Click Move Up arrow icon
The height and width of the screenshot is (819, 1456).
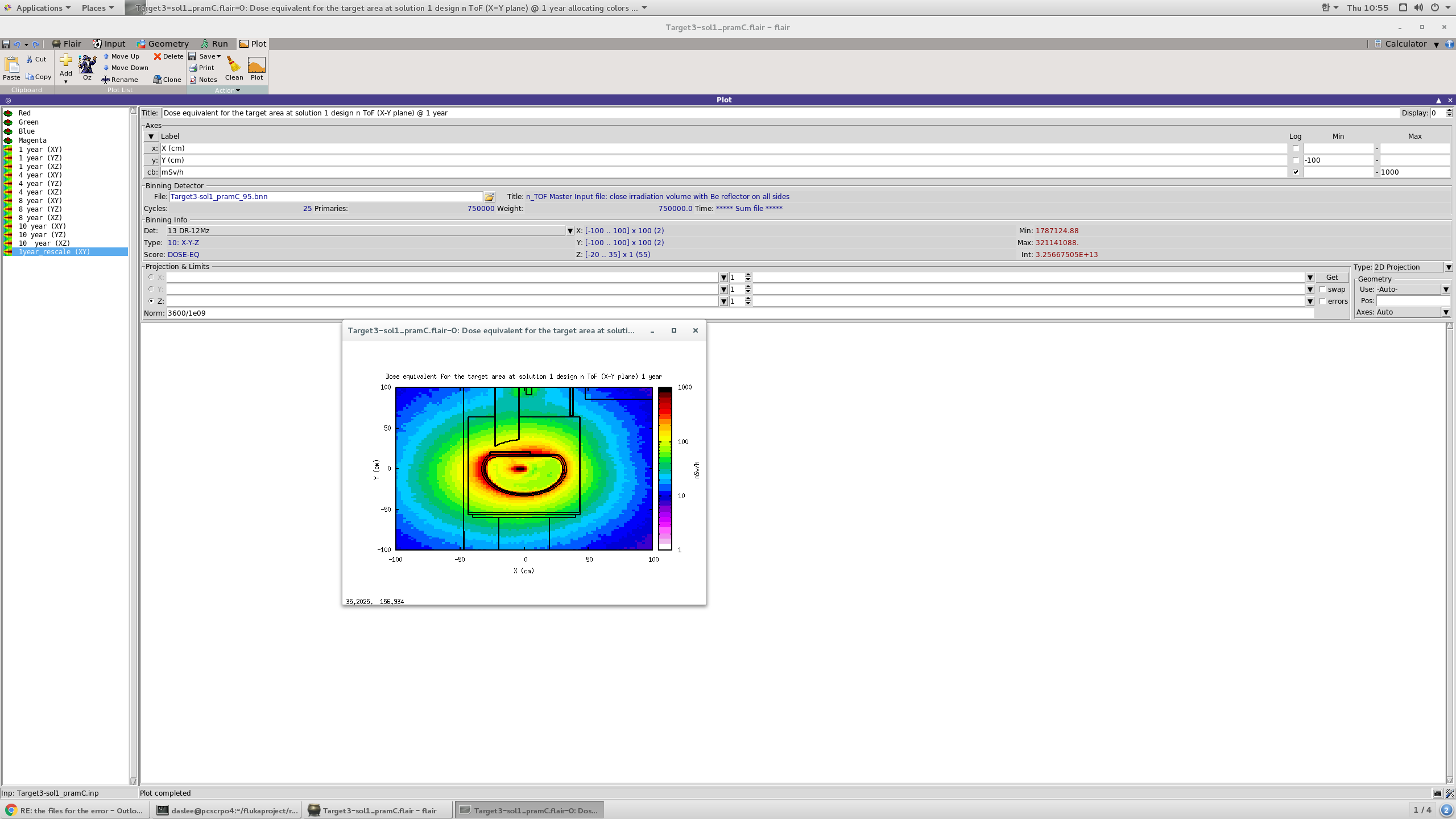106,56
